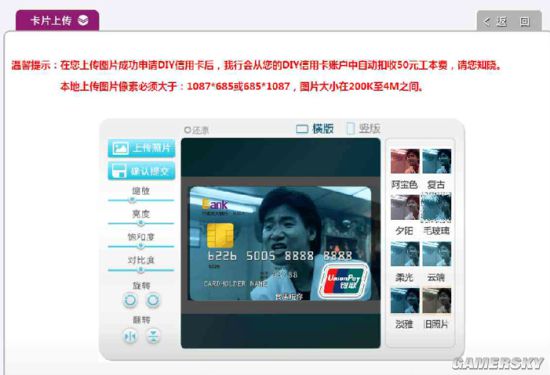Open the 卡片上传 card upload tab
Viewport: 550px width, 375px height.
click(x=58, y=20)
